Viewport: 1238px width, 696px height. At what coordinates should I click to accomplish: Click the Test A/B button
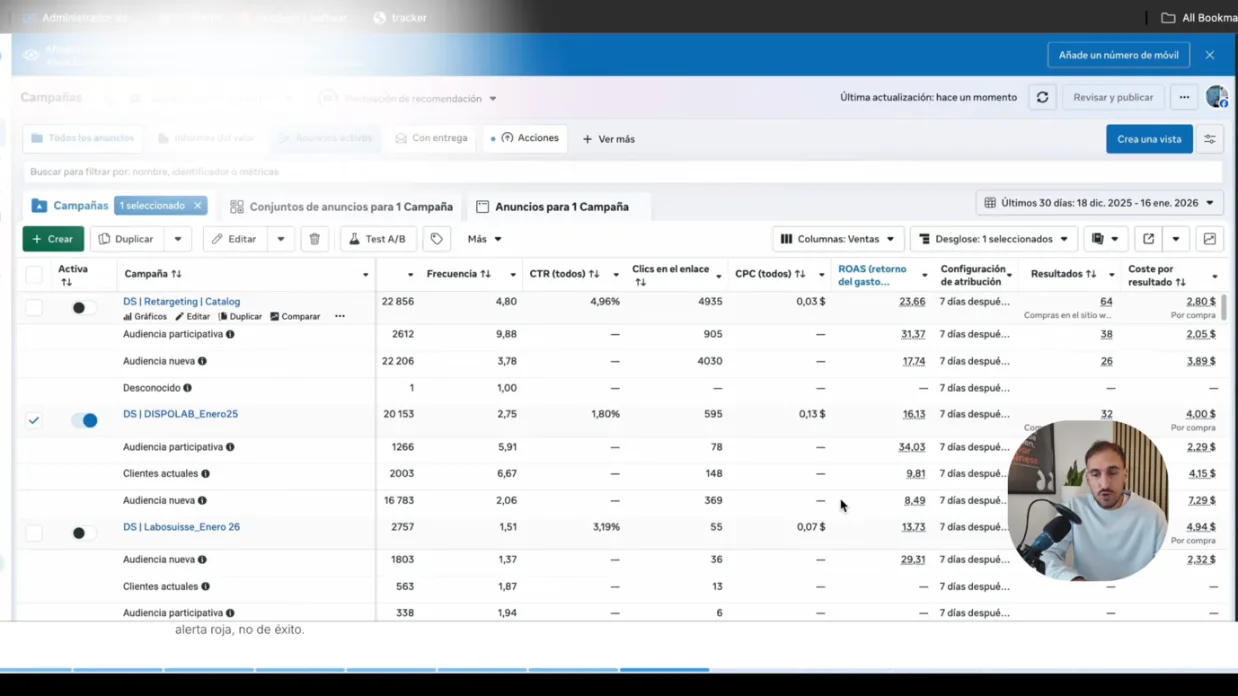(377, 239)
